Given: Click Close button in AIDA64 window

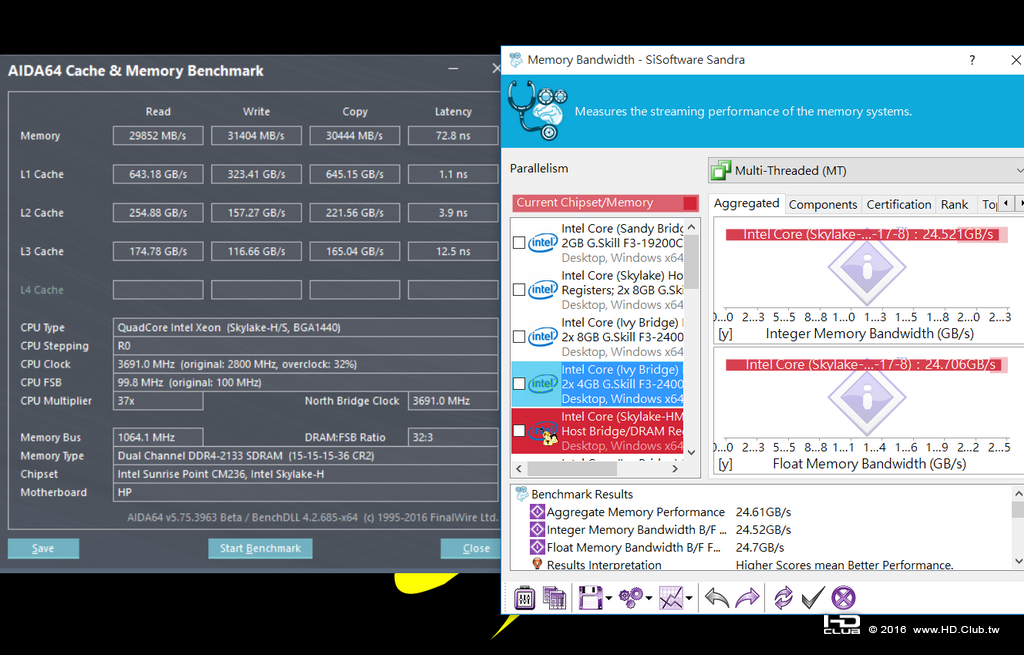Looking at the screenshot, I should click(471, 549).
